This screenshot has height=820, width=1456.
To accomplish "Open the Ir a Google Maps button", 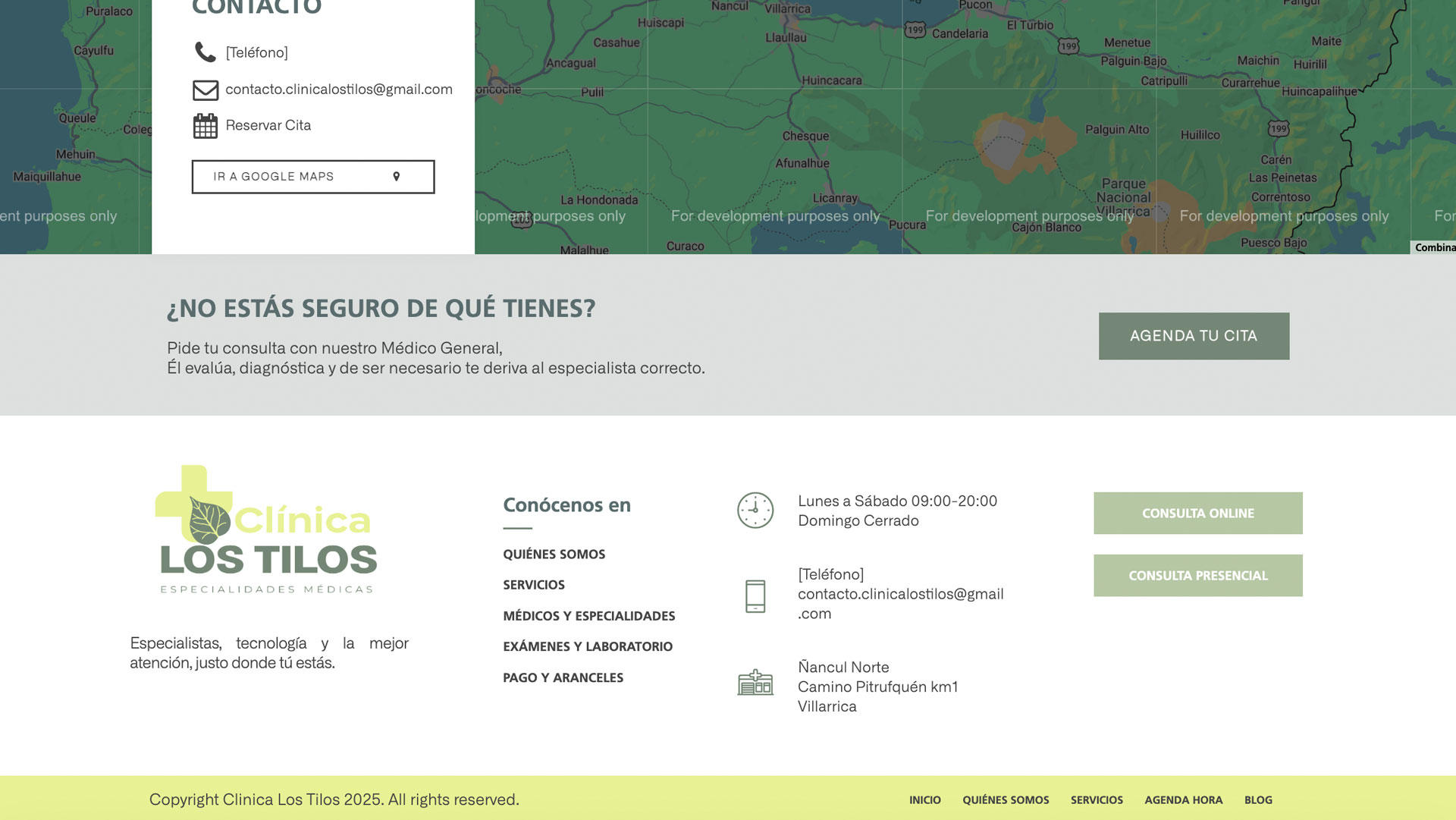I will [312, 177].
